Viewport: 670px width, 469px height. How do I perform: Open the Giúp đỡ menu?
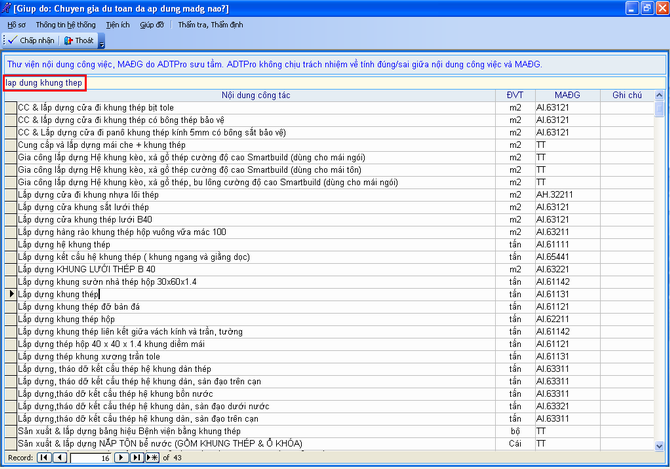153,23
